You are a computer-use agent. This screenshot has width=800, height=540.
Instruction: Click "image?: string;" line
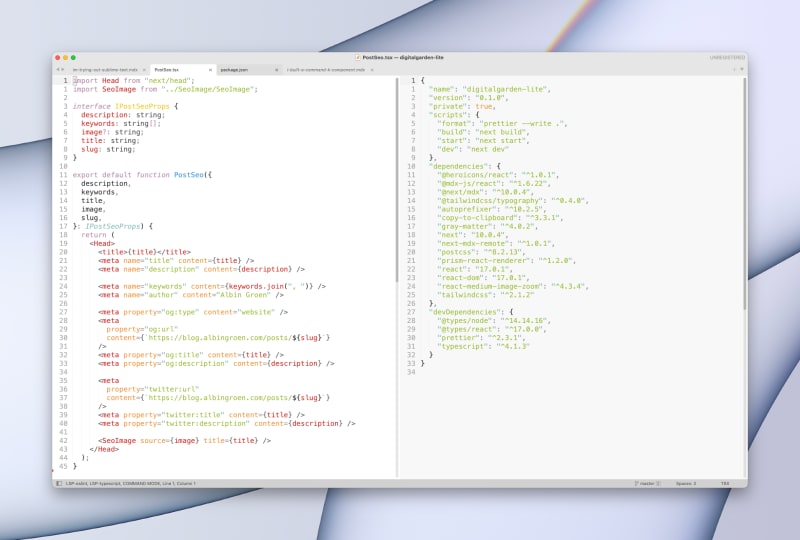click(112, 132)
